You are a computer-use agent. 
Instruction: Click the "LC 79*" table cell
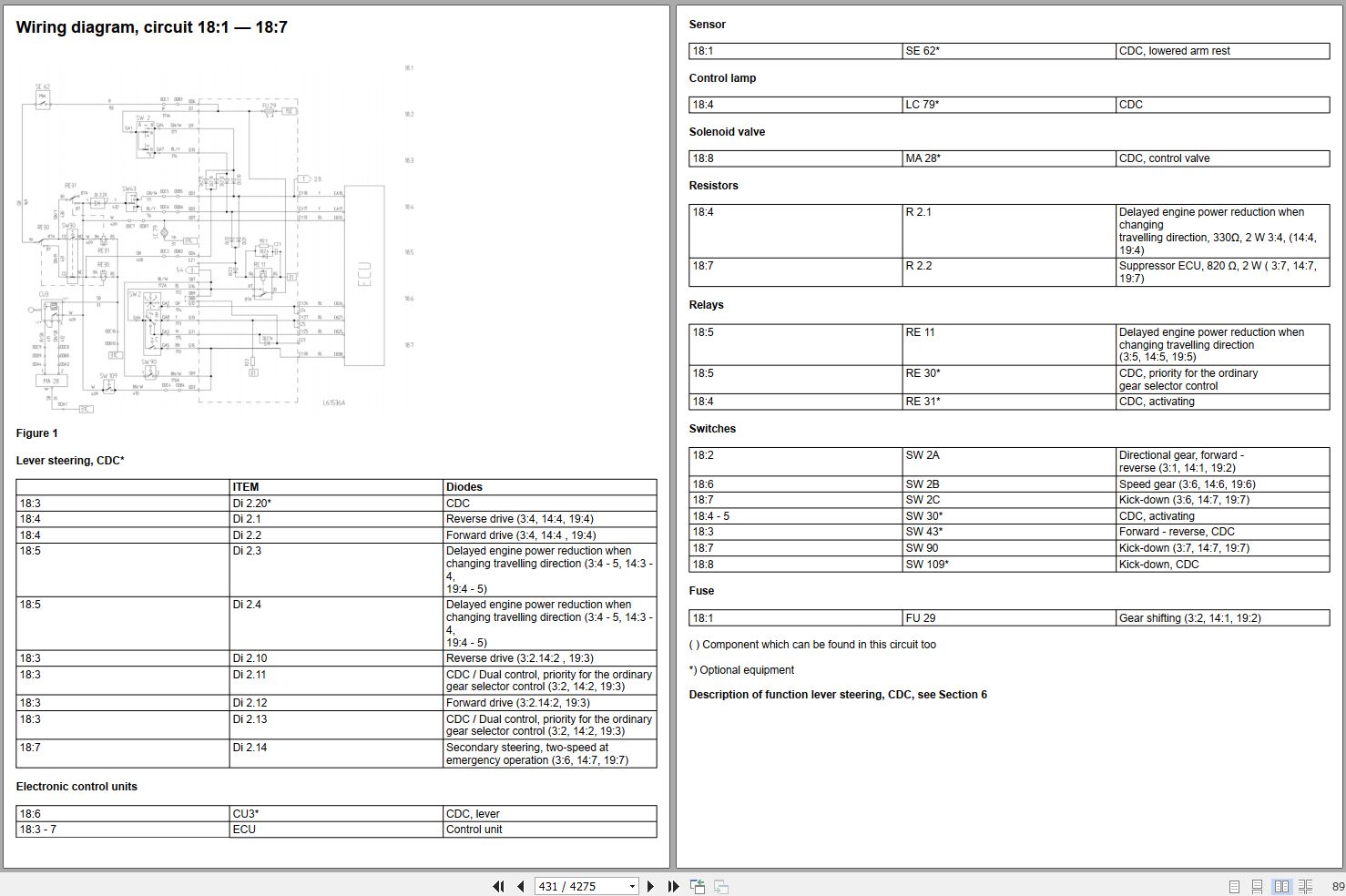point(1009,105)
